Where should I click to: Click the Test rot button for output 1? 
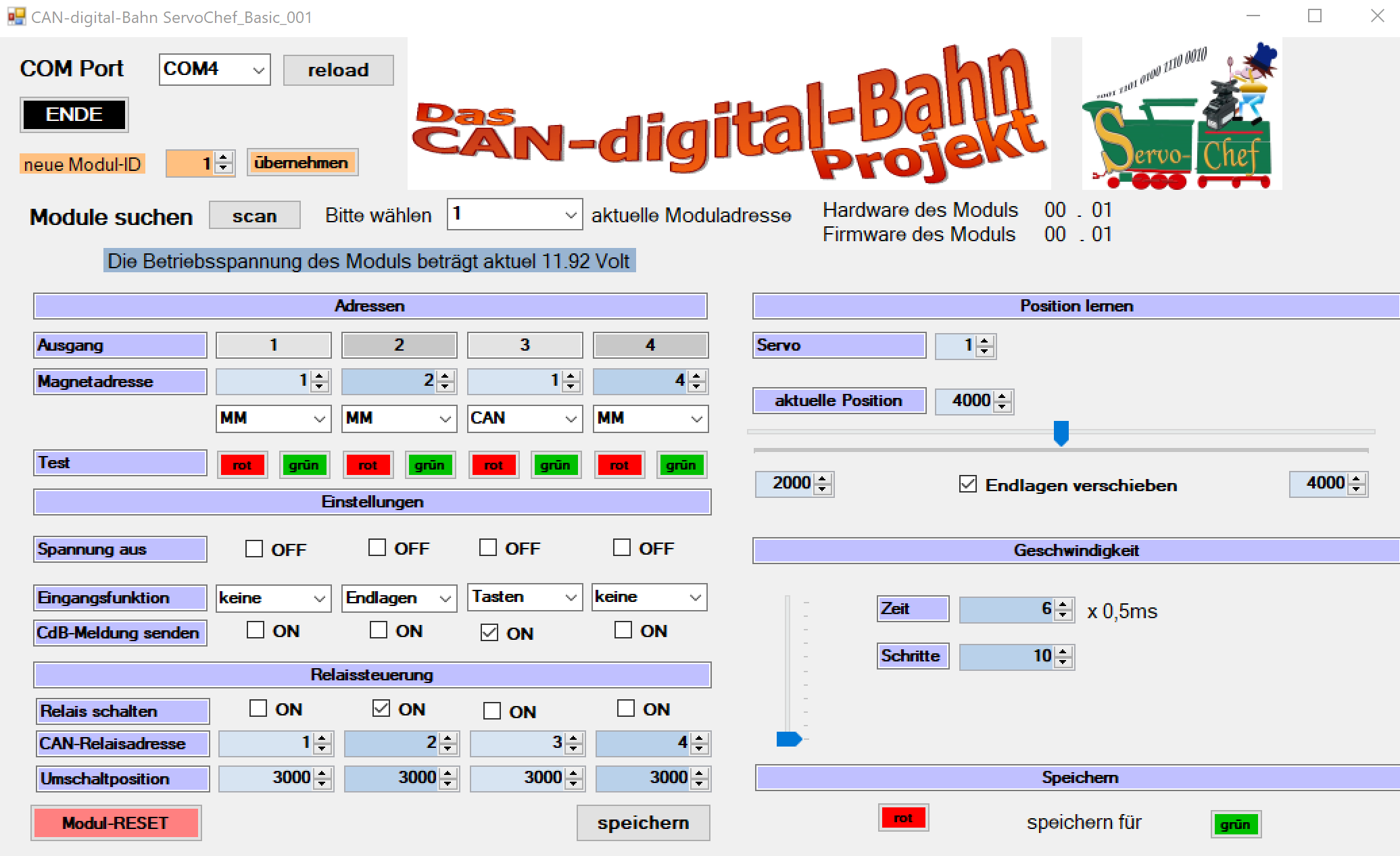[242, 465]
